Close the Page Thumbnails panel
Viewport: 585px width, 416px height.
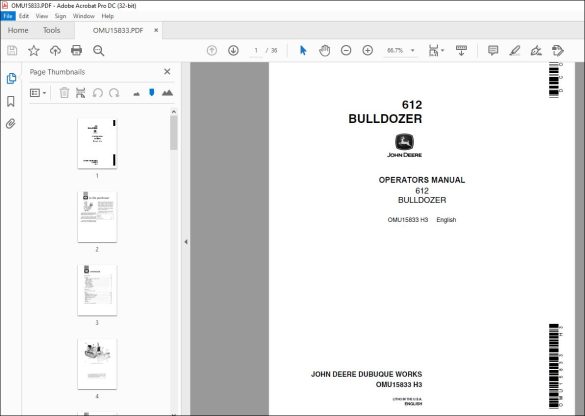click(x=167, y=72)
